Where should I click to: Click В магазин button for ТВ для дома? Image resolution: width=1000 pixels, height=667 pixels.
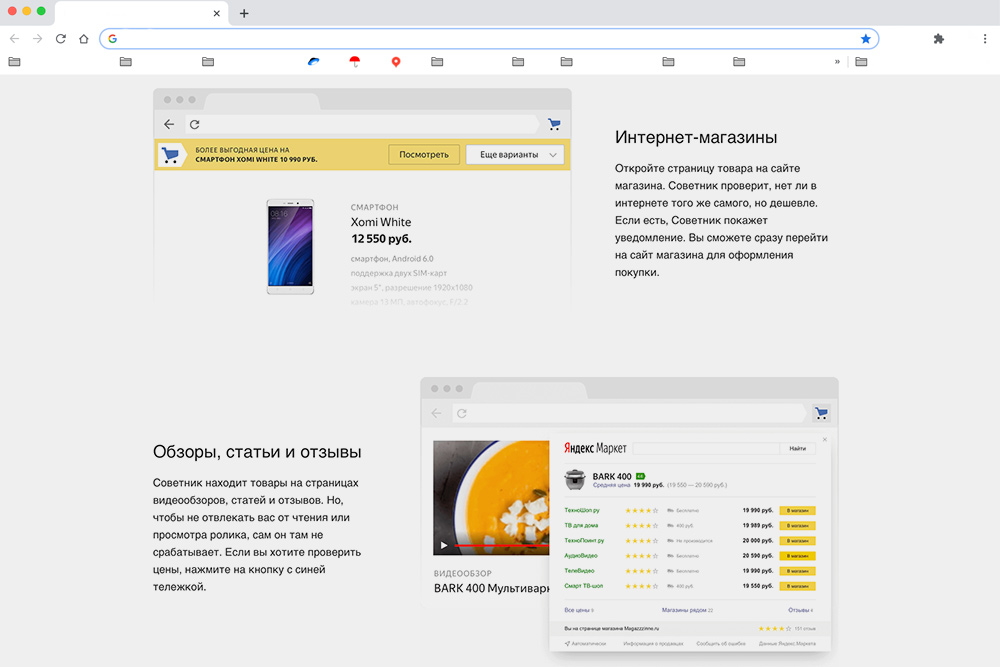797,525
